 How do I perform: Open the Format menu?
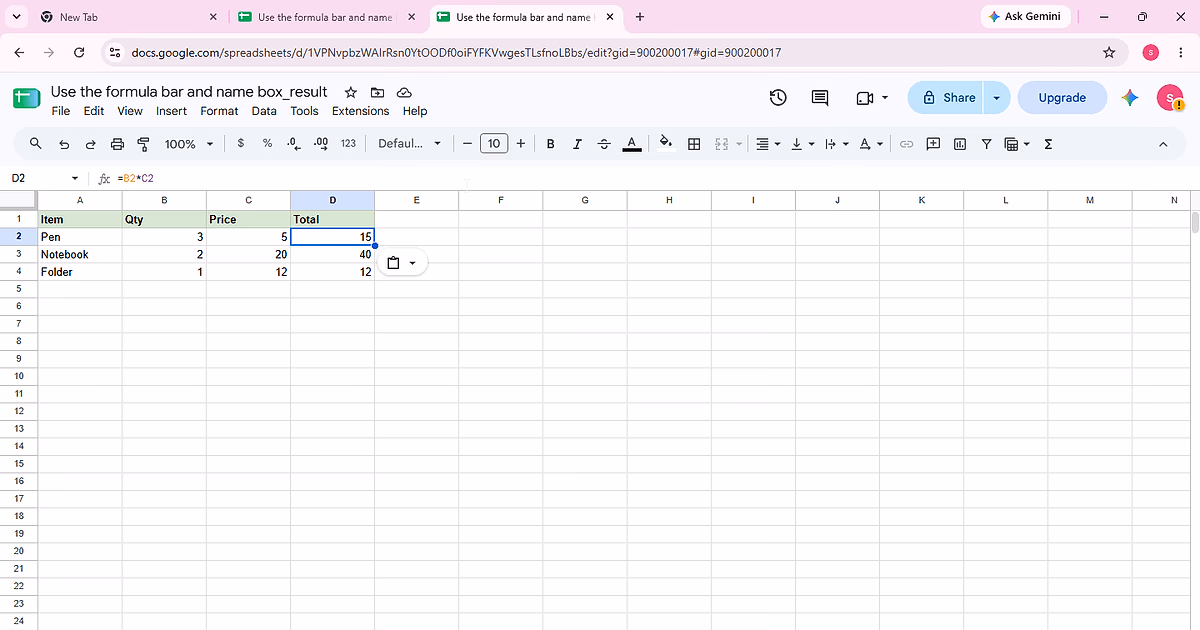tap(219, 111)
